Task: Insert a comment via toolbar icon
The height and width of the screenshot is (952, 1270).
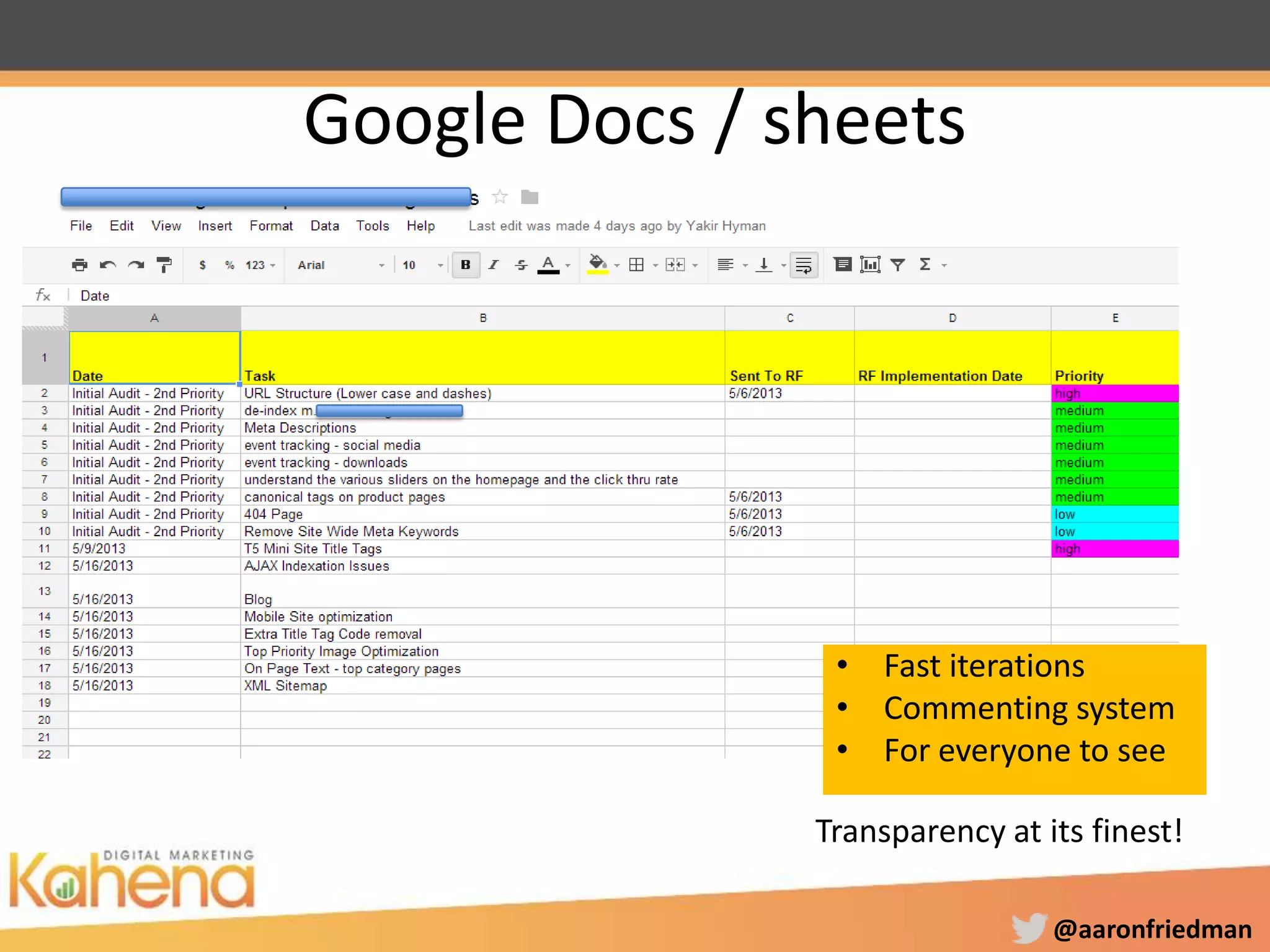Action: tap(842, 265)
